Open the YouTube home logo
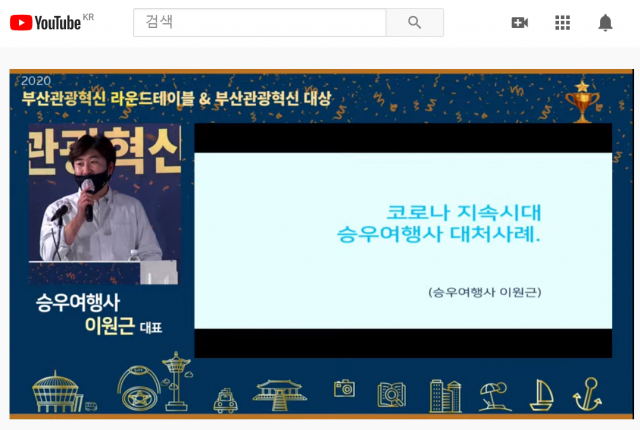The width and height of the screenshot is (640, 430). (51, 22)
